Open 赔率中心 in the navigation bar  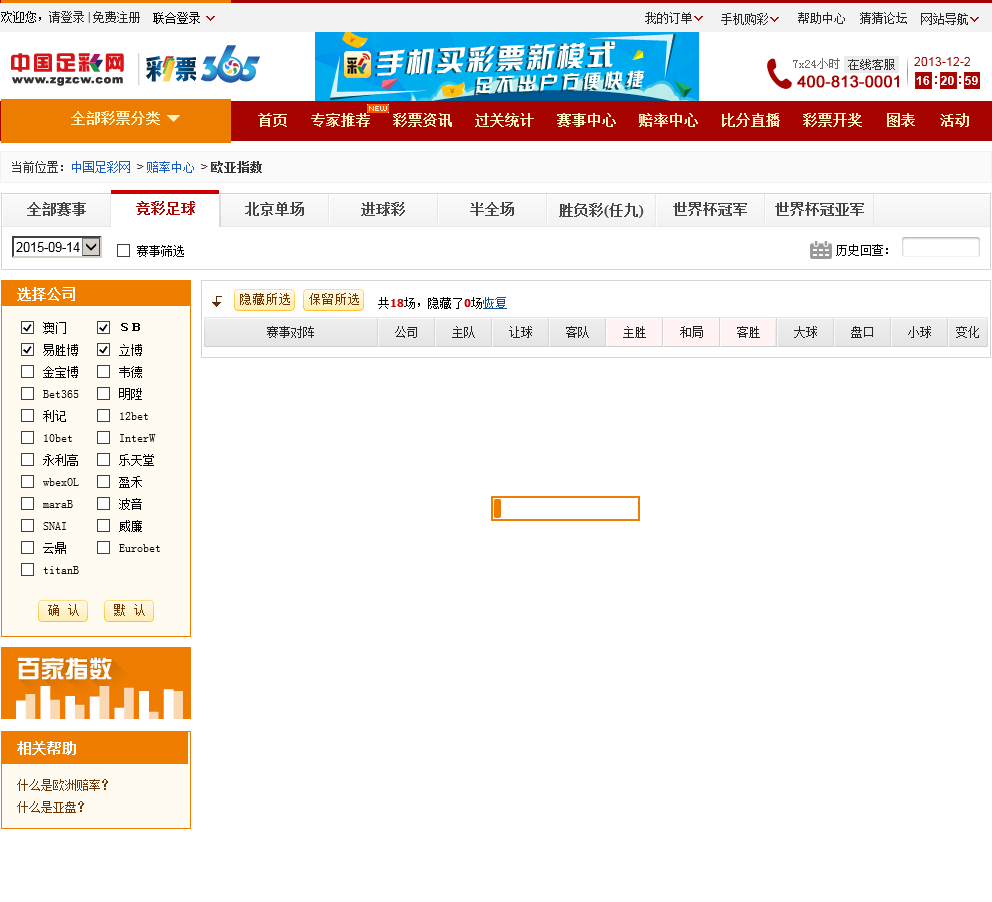tap(668, 120)
